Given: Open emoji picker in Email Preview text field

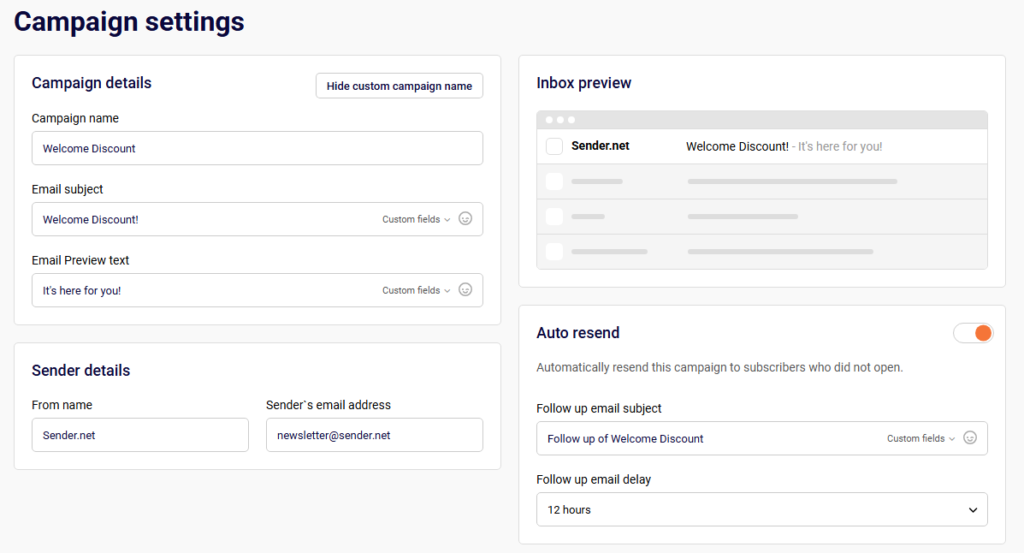Looking at the screenshot, I should pyautogui.click(x=465, y=290).
